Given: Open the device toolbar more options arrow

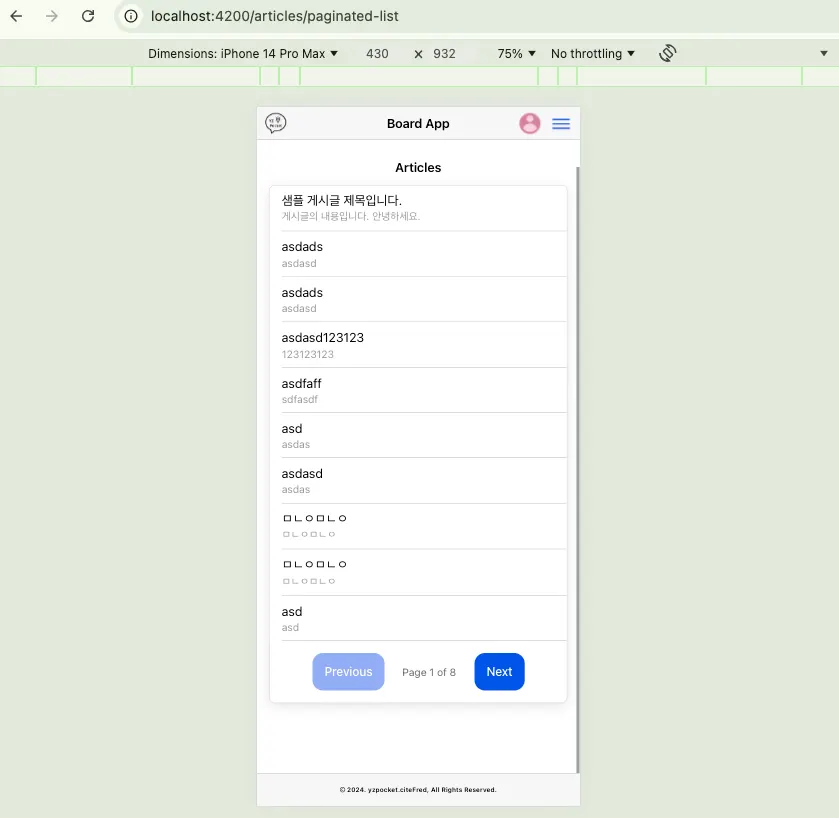Looking at the screenshot, I should click(x=824, y=53).
